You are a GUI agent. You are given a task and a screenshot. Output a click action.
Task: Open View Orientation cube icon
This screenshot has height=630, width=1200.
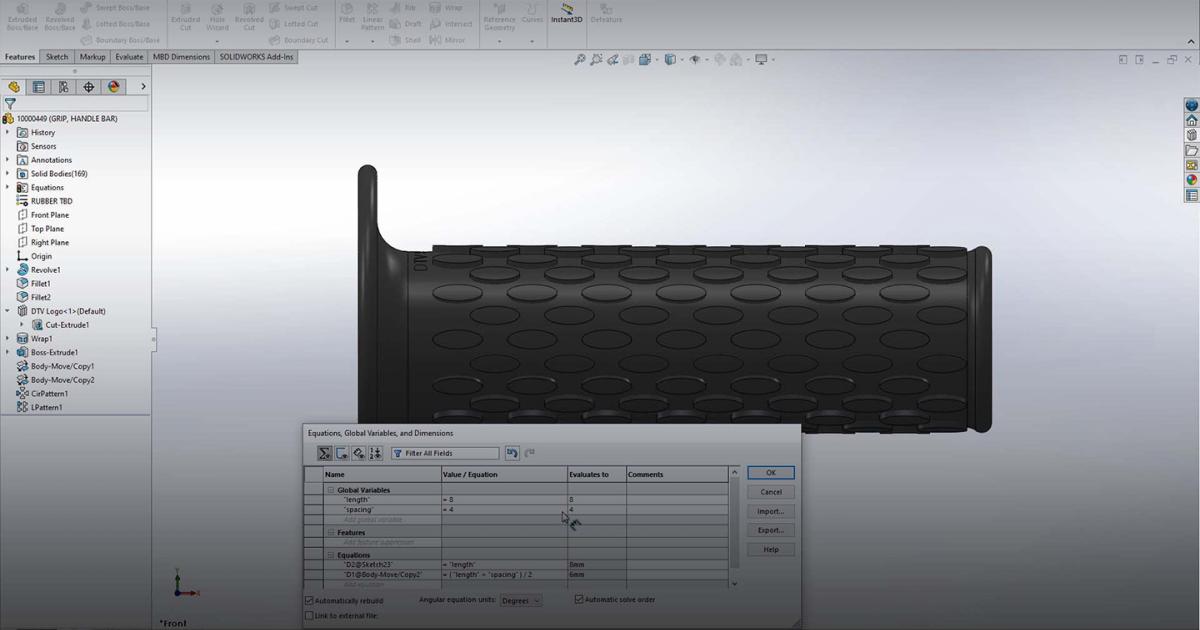[x=645, y=60]
